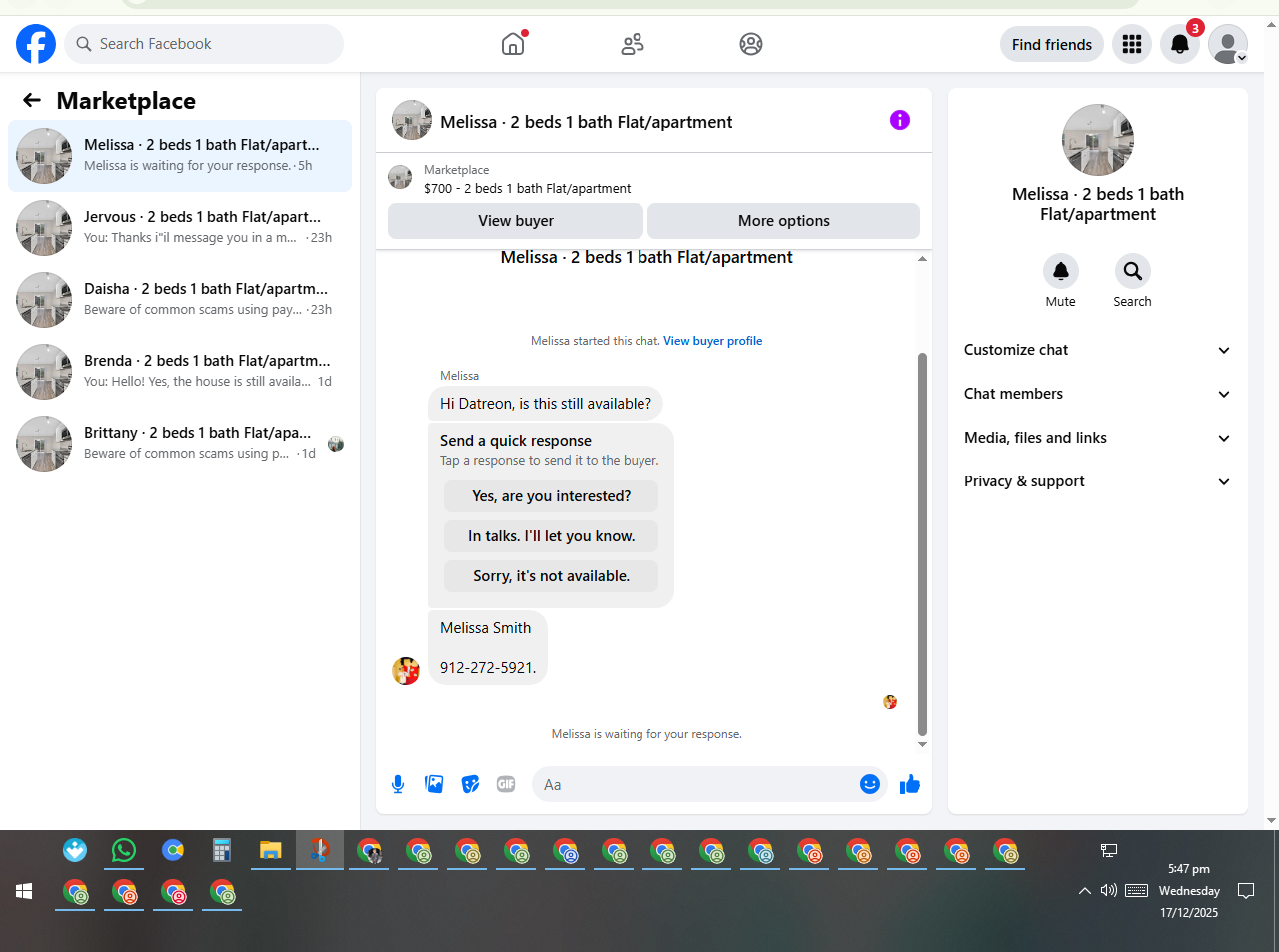Click the purple conversation info icon
Screen dimensions: 1279x952
tap(900, 120)
